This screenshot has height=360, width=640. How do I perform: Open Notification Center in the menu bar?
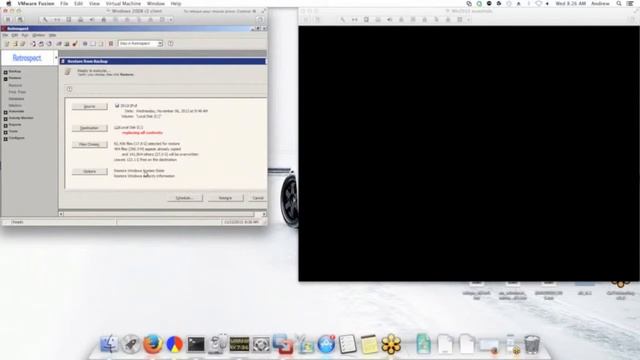631,3
